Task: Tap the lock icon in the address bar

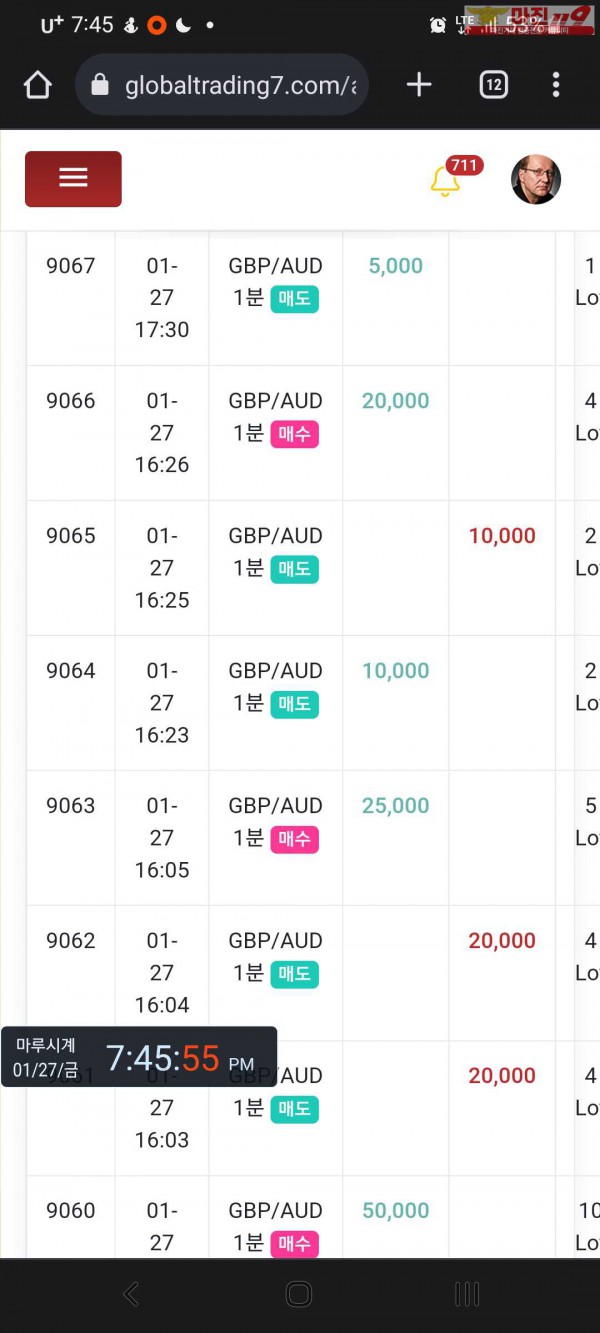Action: 99,86
